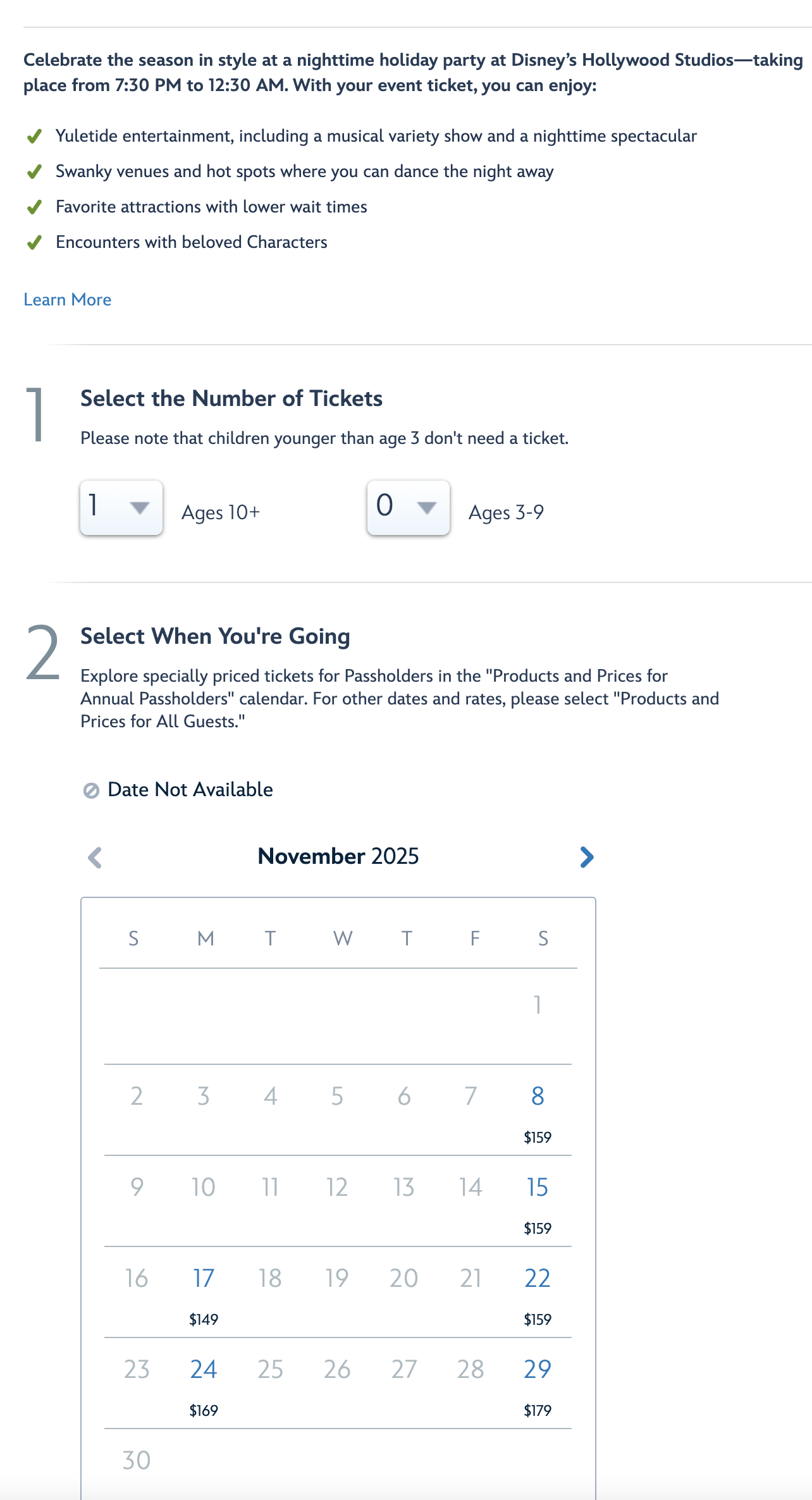Image resolution: width=812 pixels, height=1500 pixels.
Task: Choose Monday November 17 for $149
Action: 204,1291
